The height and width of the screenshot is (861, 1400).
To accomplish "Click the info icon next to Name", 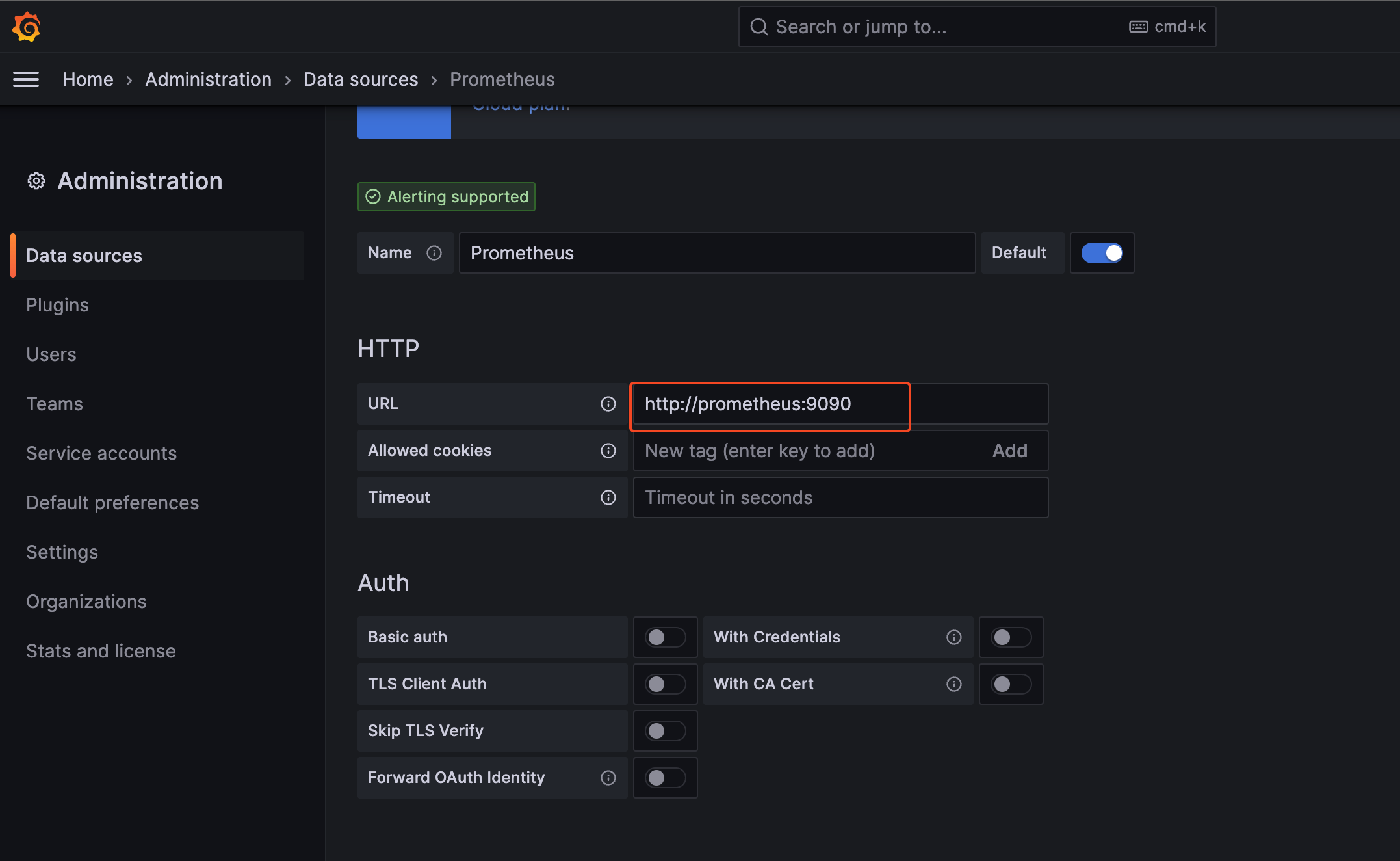I will click(x=434, y=253).
